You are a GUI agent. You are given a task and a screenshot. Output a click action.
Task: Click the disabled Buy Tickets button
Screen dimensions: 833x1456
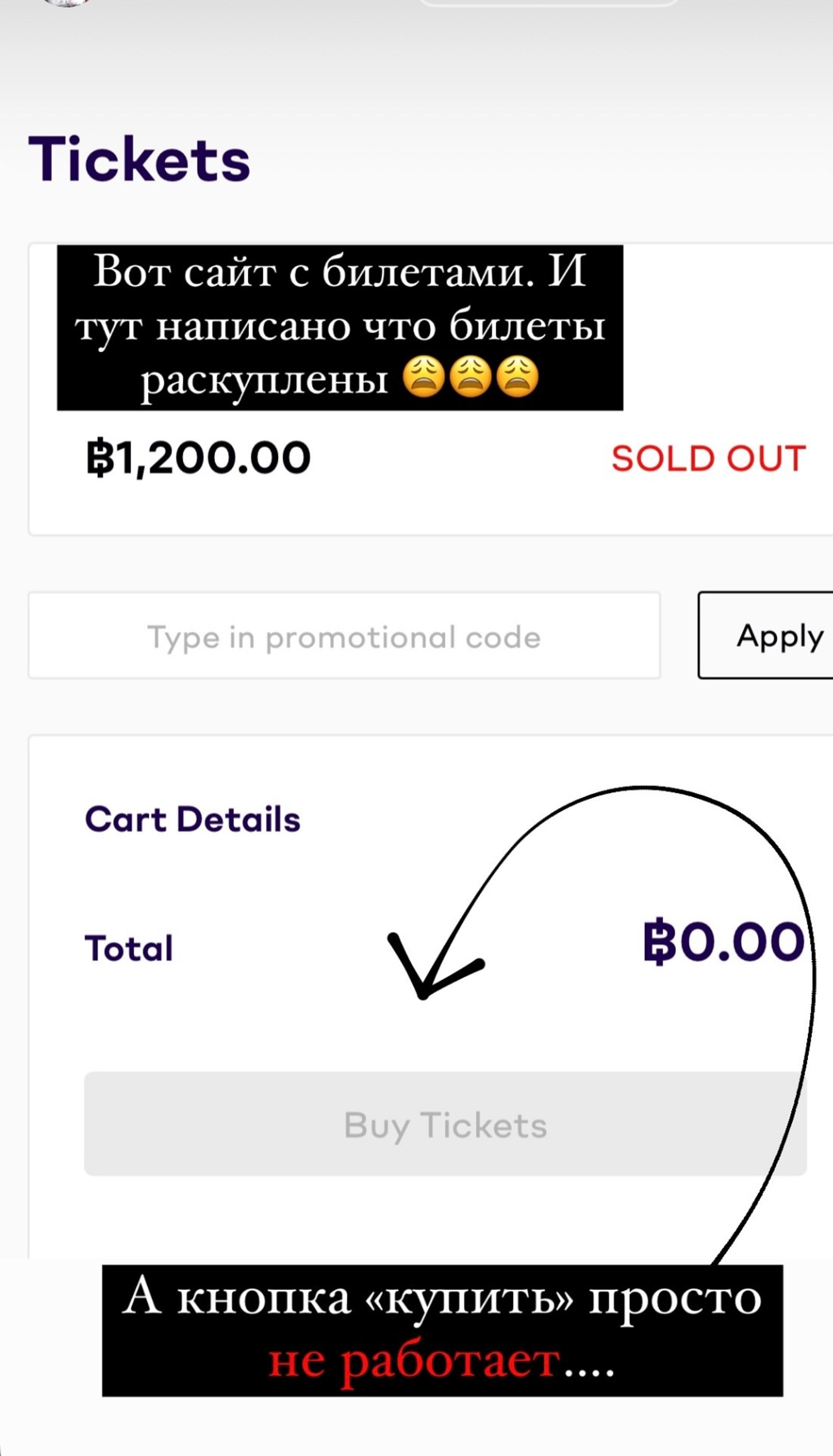point(445,1125)
